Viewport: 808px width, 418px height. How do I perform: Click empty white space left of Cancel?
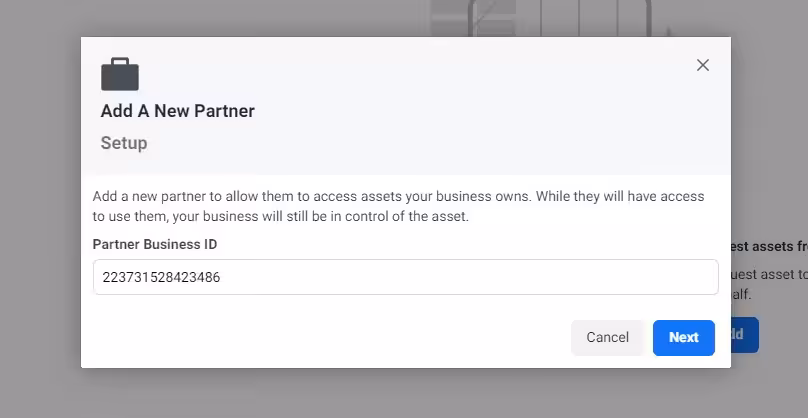330,337
